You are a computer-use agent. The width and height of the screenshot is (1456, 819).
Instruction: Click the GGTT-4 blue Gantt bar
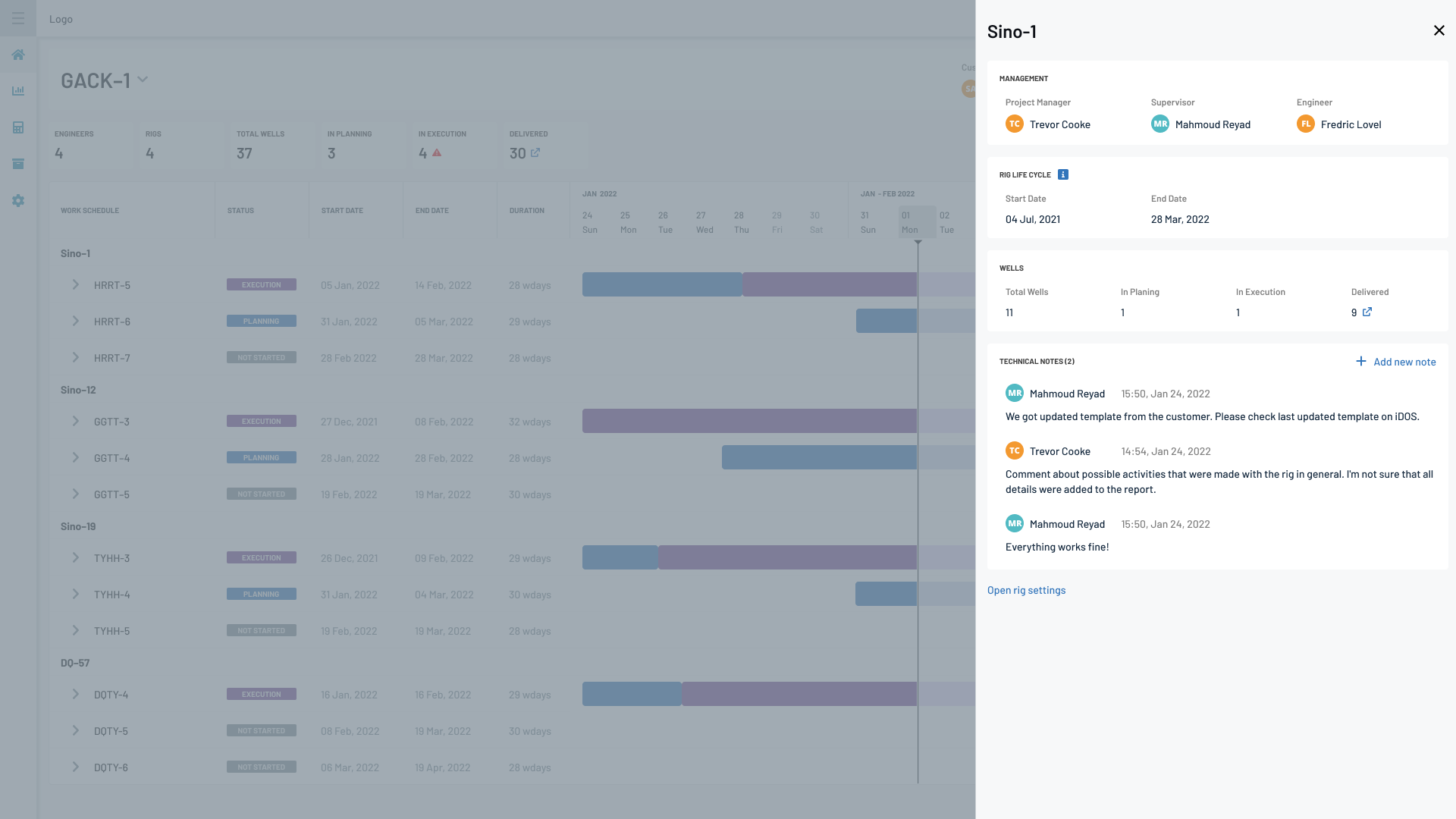(x=819, y=457)
